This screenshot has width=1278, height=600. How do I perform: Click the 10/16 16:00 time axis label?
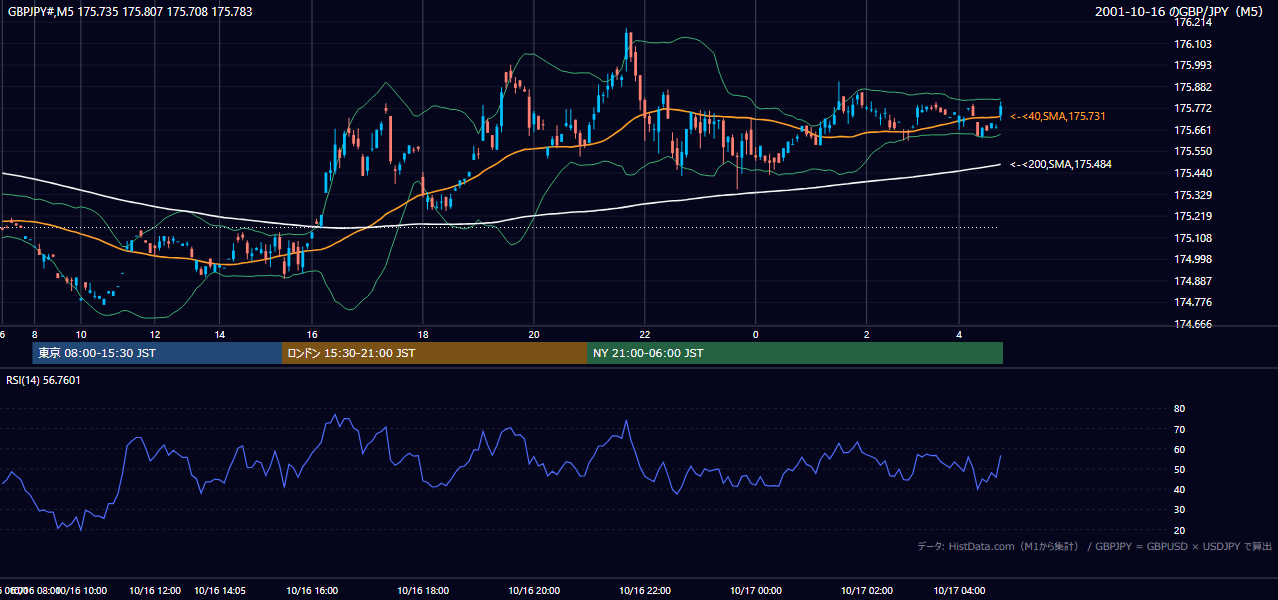[312, 591]
